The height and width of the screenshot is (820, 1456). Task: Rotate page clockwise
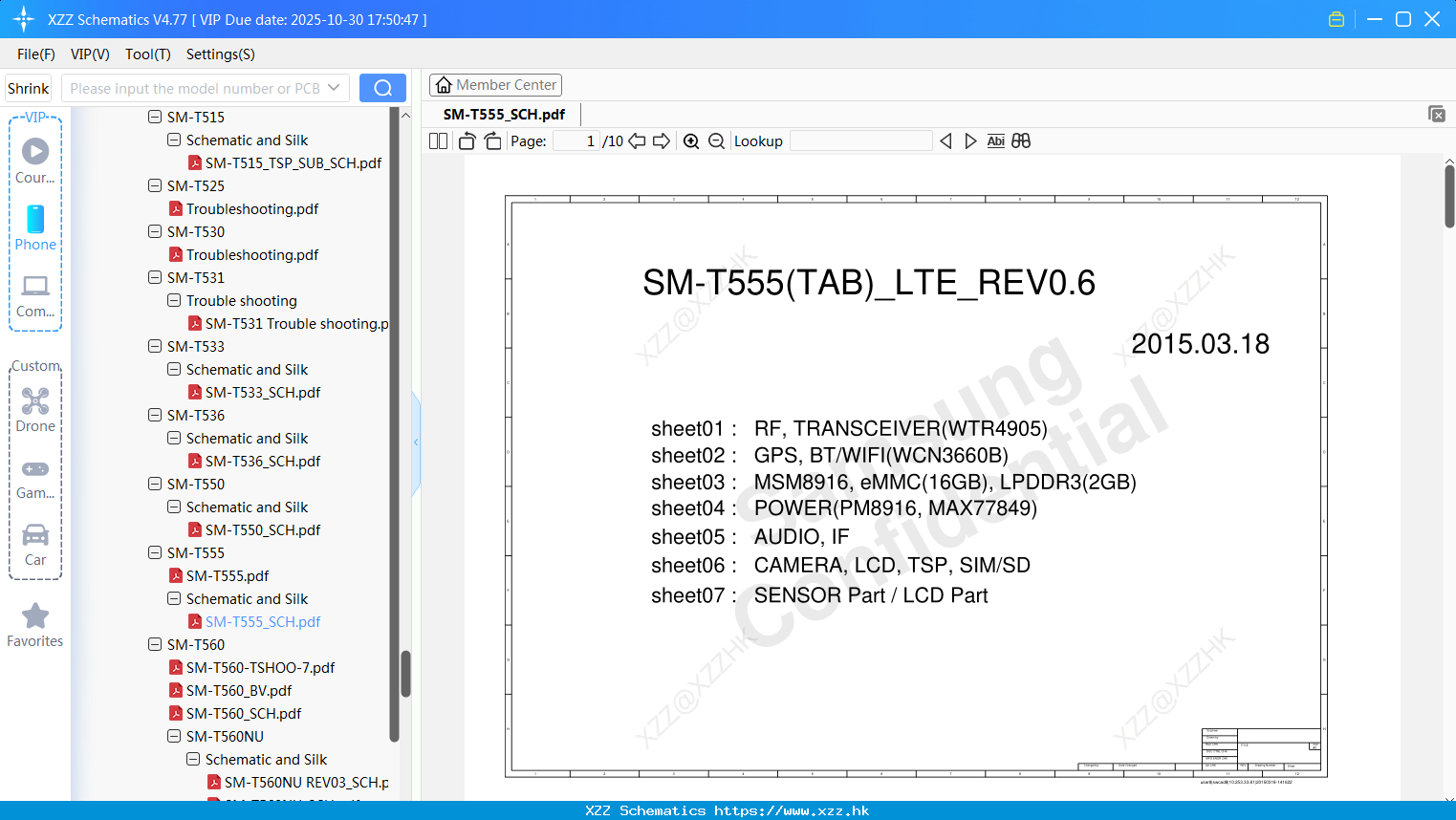pyautogui.click(x=492, y=140)
